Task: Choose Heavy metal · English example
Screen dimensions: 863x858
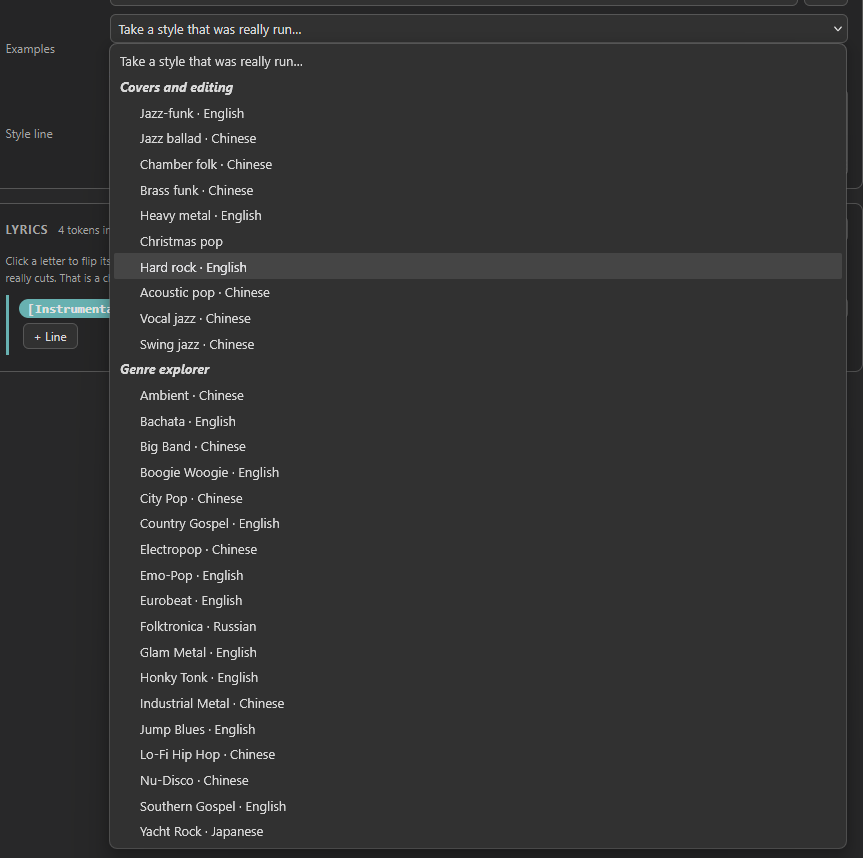Action: coord(478,216)
